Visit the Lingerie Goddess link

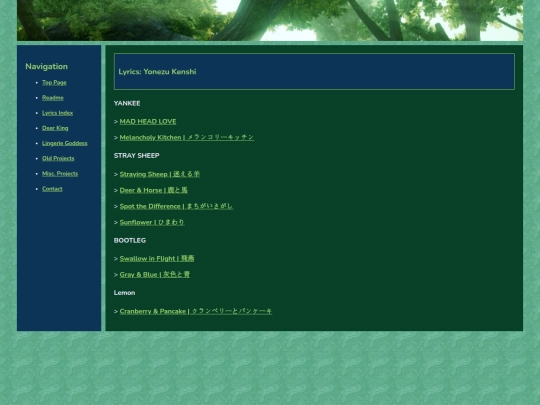(65, 143)
